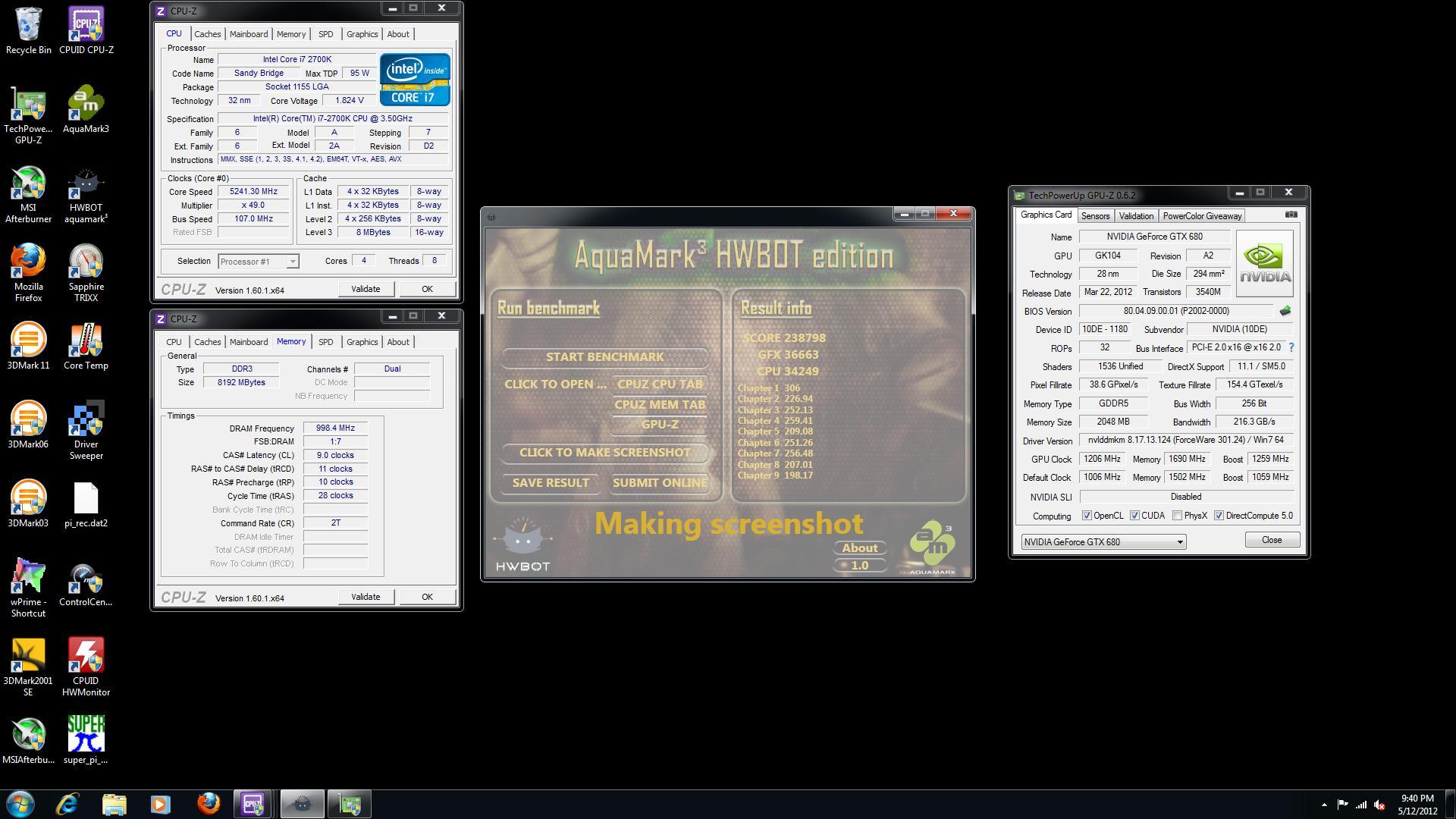This screenshot has width=1456, height=819.
Task: Select the pi_rec.dat2 file icon
Action: click(x=86, y=504)
